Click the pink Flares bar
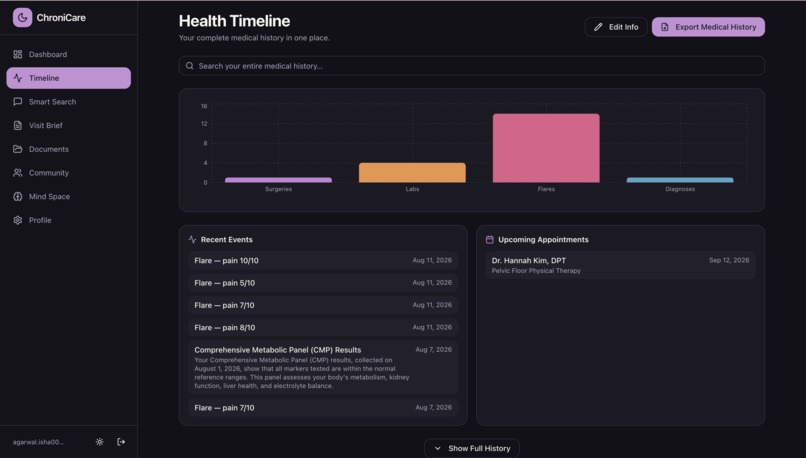 tap(546, 148)
